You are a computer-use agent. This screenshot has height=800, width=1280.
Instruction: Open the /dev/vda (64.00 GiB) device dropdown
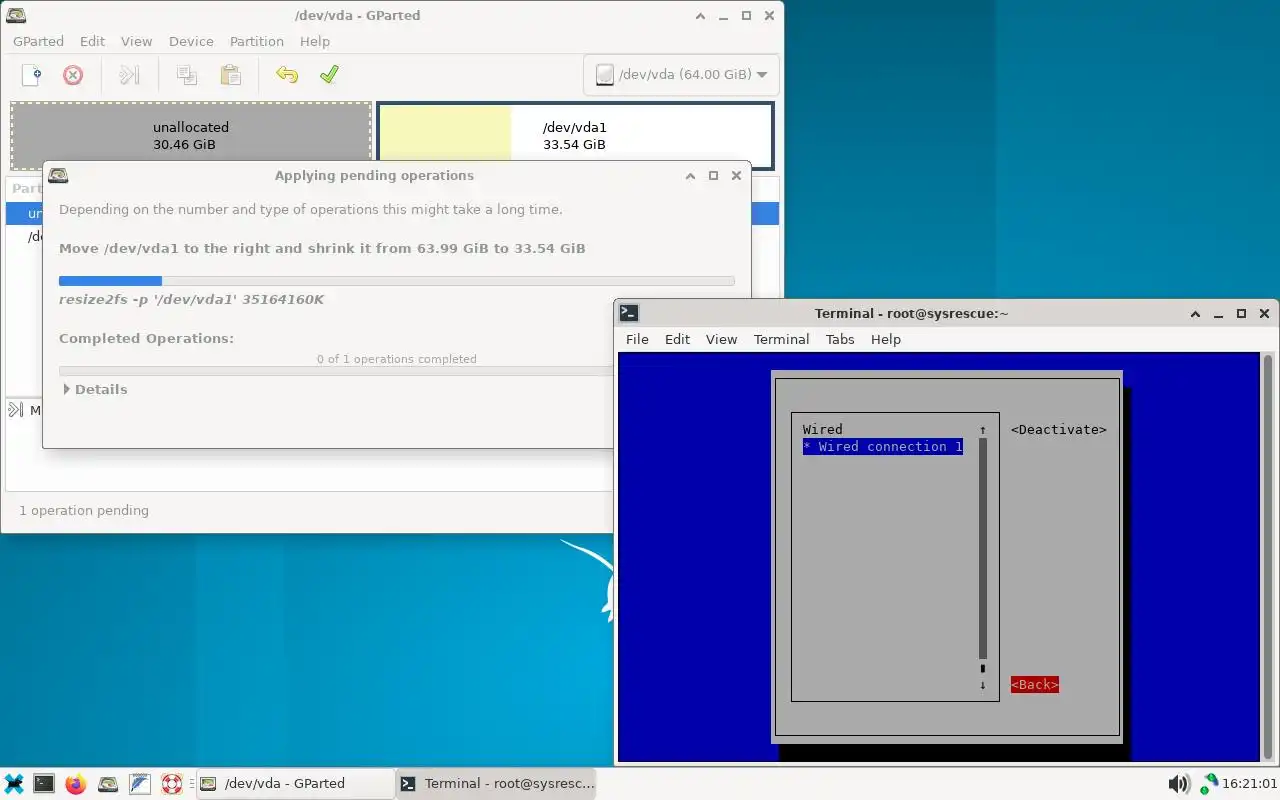(x=681, y=75)
